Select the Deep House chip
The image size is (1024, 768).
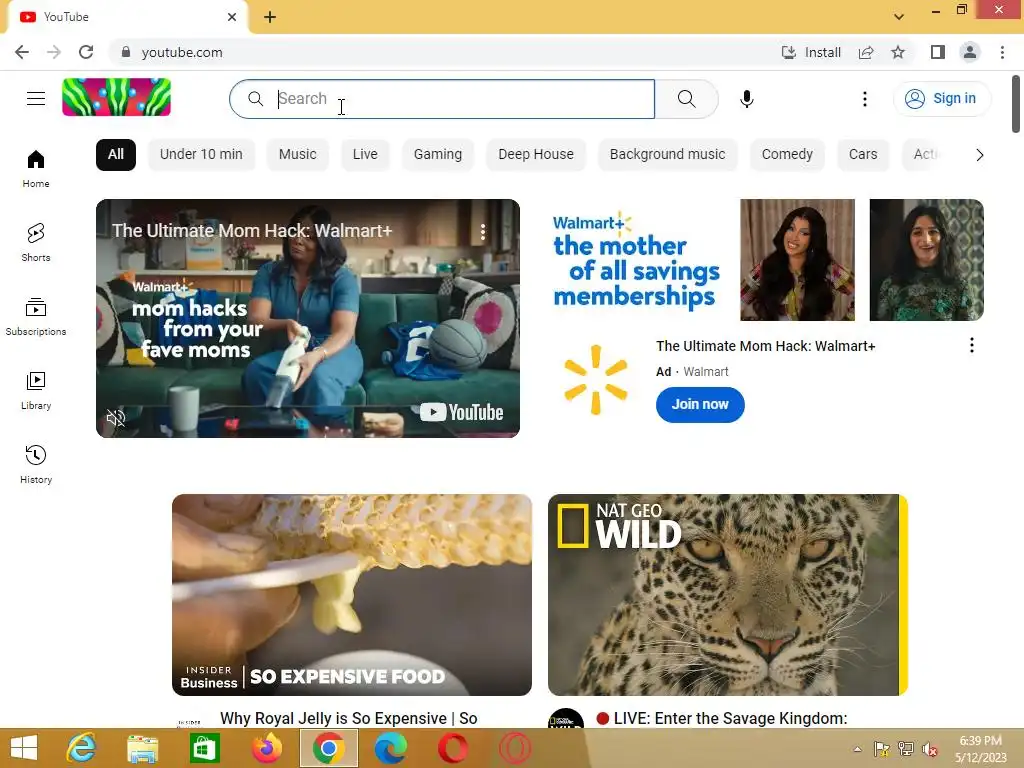click(536, 155)
